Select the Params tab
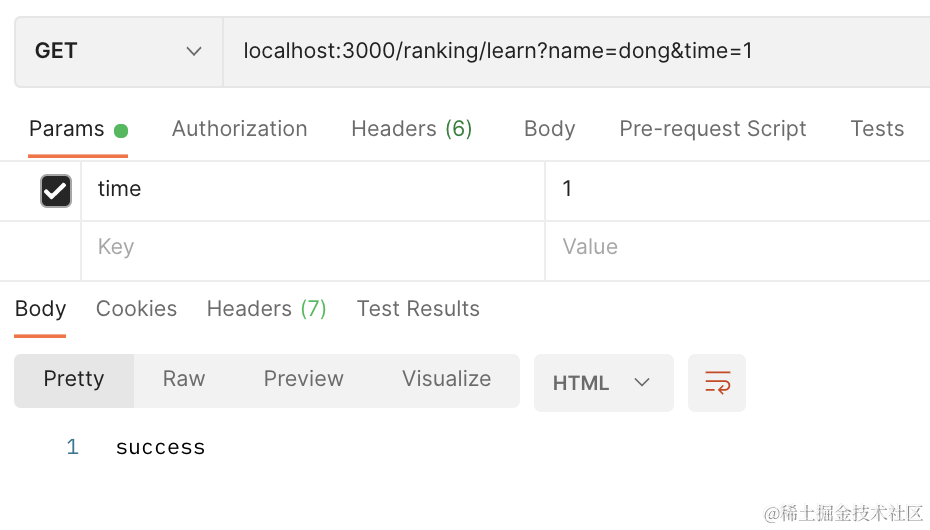930x530 pixels. (67, 129)
